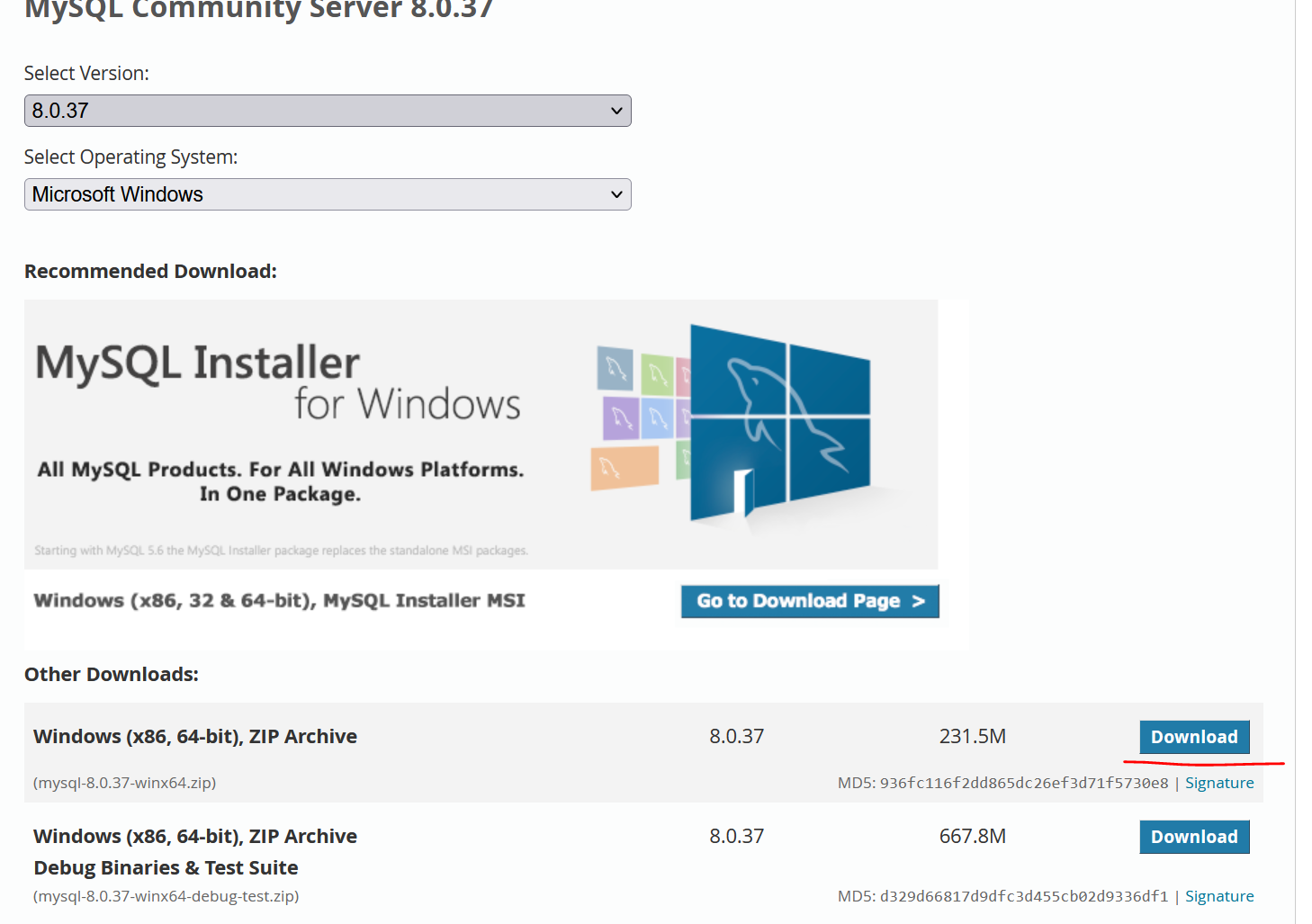This screenshot has height=924, width=1312.
Task: Click the MySQL Installer for Windows banner
Action: 481,434
